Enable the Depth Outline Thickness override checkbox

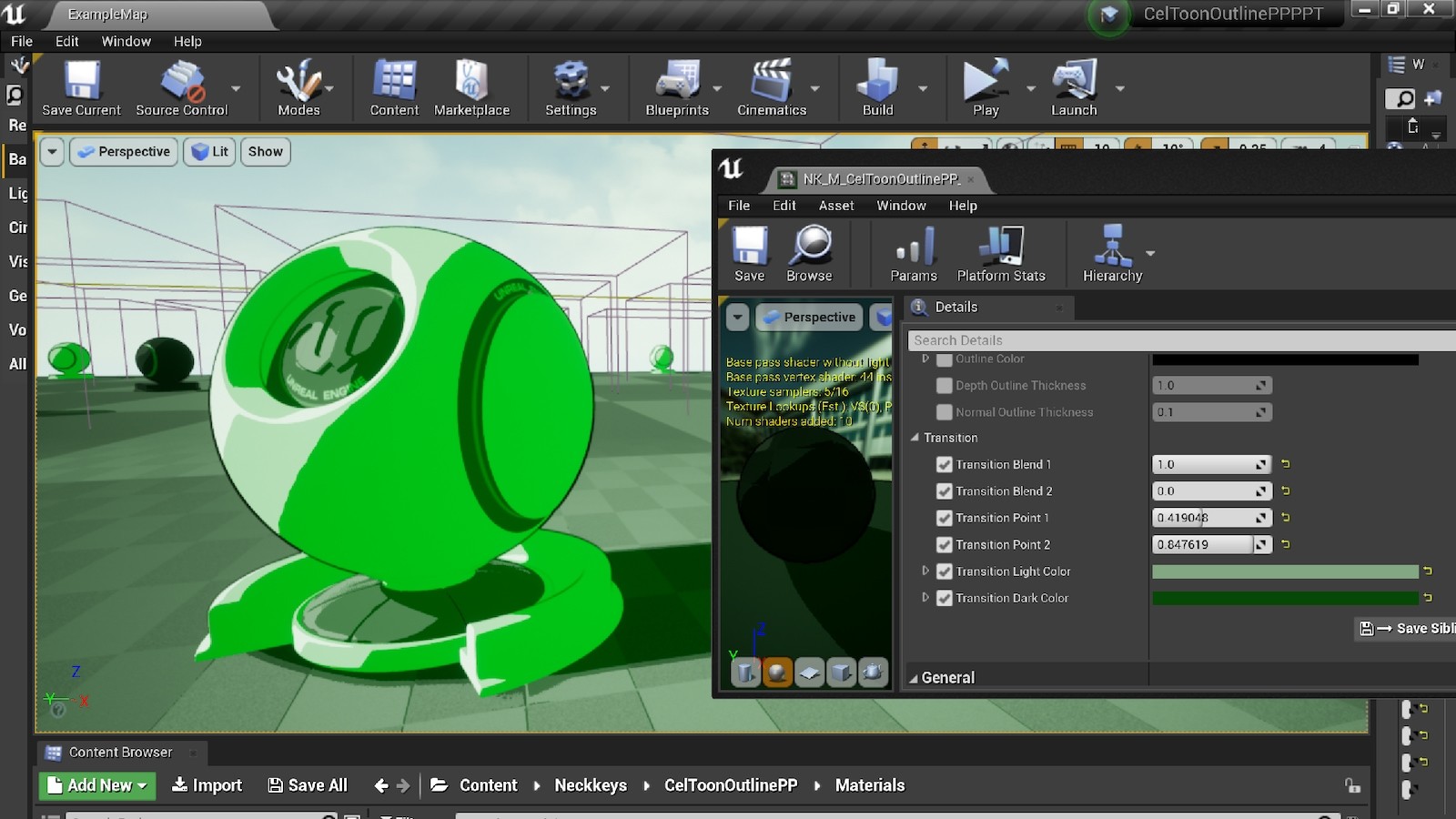point(944,385)
